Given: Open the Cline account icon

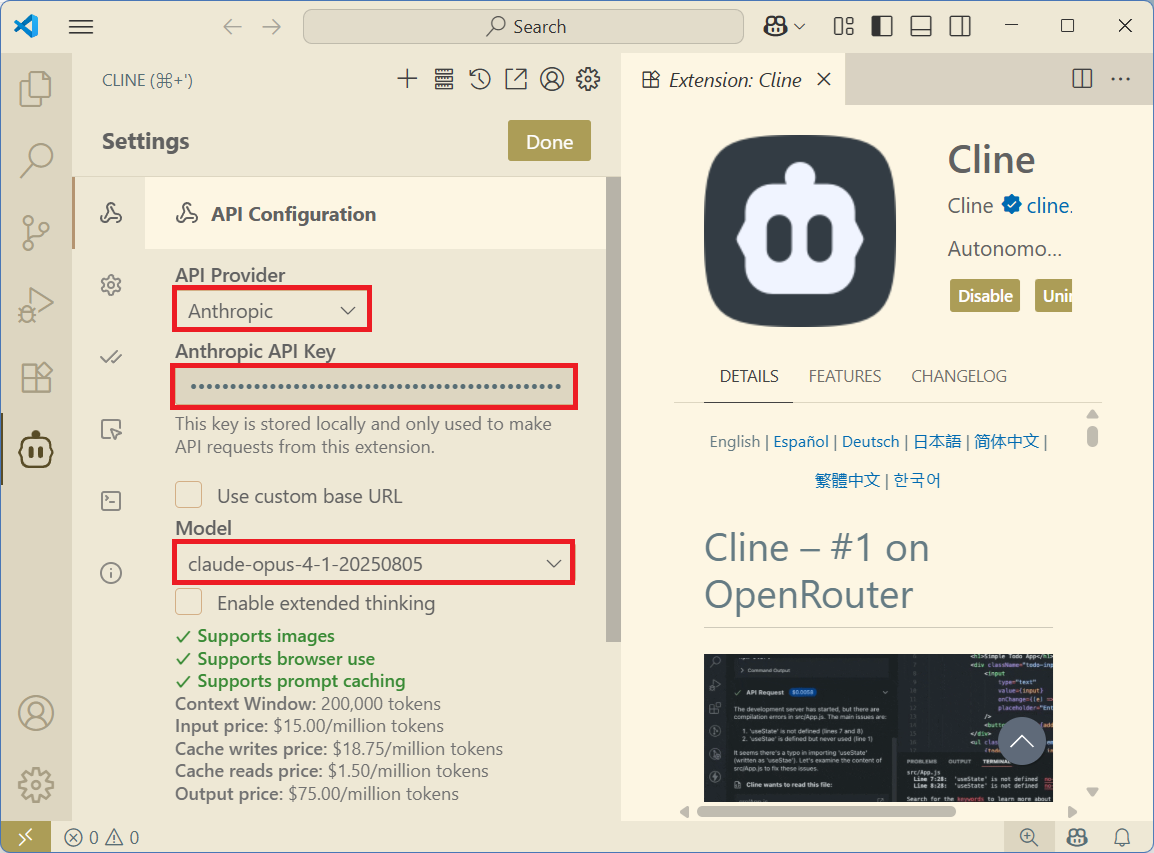Looking at the screenshot, I should 552,78.
